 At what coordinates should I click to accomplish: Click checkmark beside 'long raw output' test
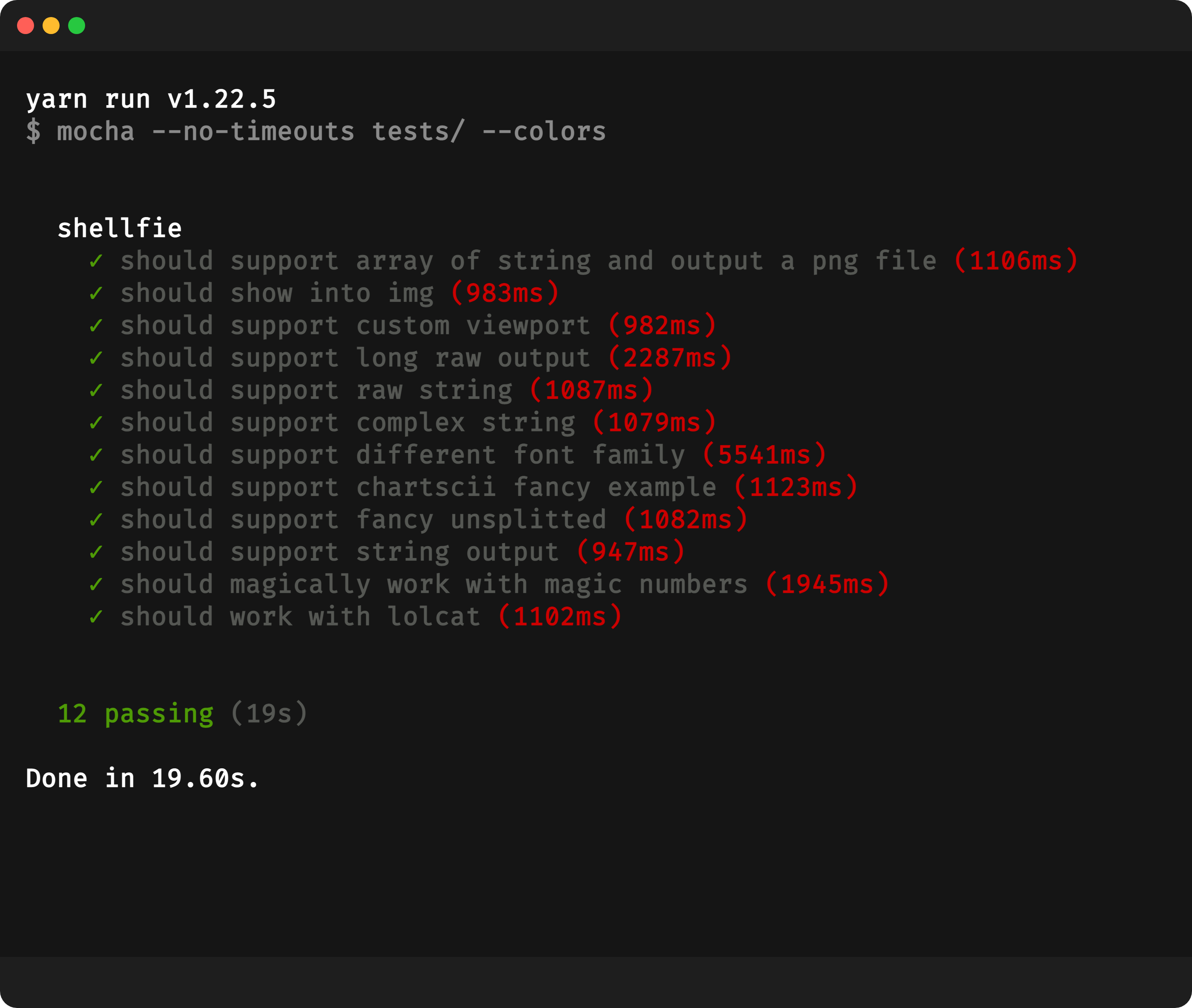[96, 358]
